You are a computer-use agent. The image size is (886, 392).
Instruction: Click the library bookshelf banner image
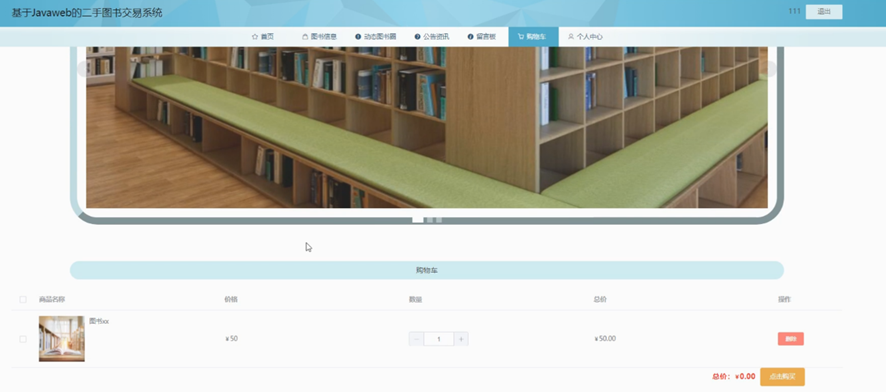[x=427, y=127]
